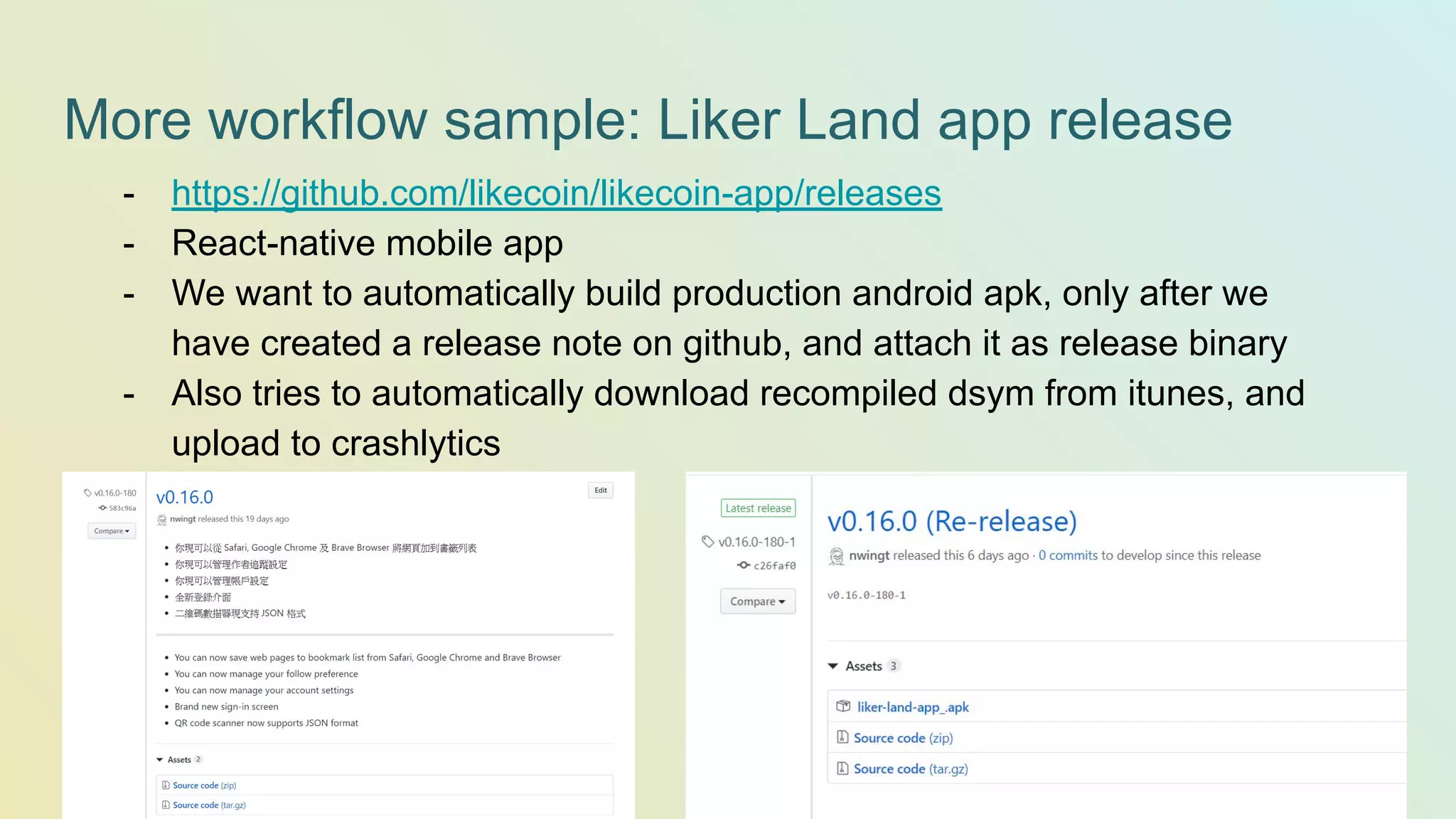Open tag v0.16.0-180-1 link
The width and height of the screenshot is (1456, 819).
tap(757, 542)
